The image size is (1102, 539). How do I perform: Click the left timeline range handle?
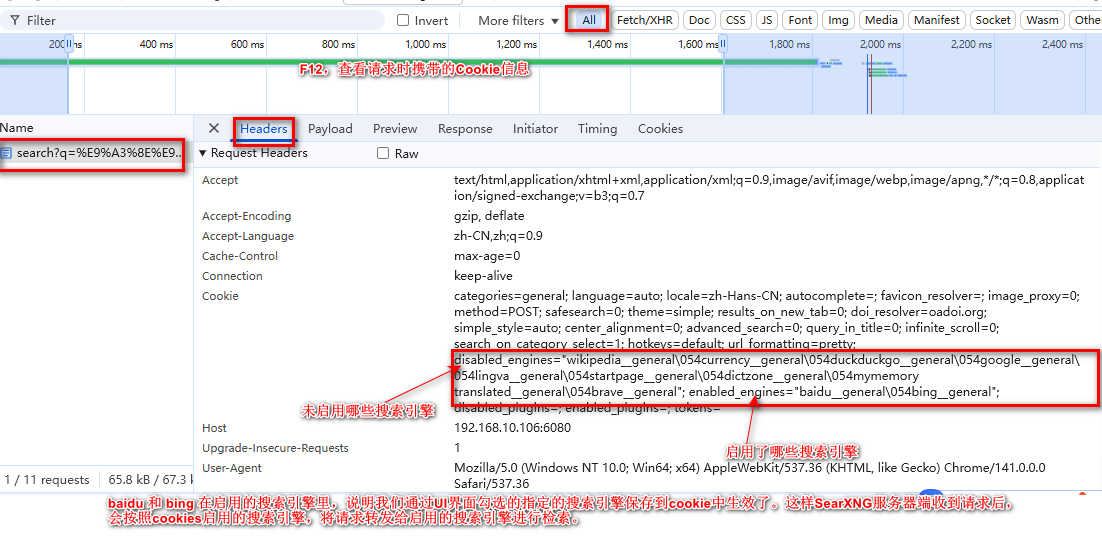pos(68,44)
